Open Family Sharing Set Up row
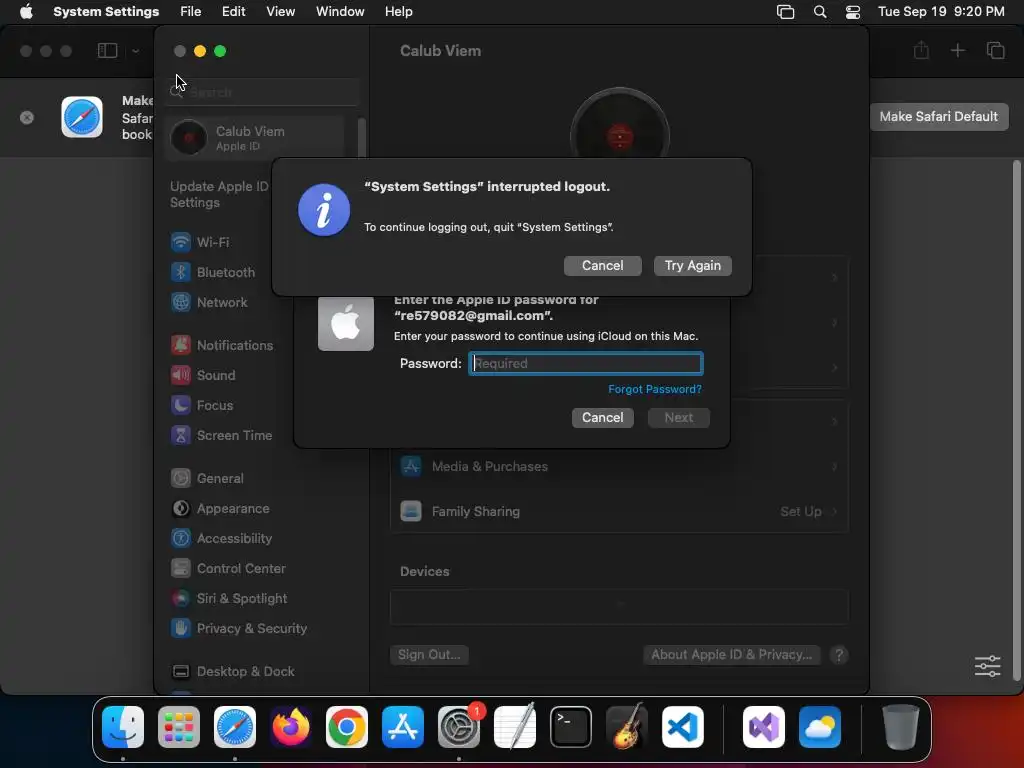 click(x=618, y=511)
